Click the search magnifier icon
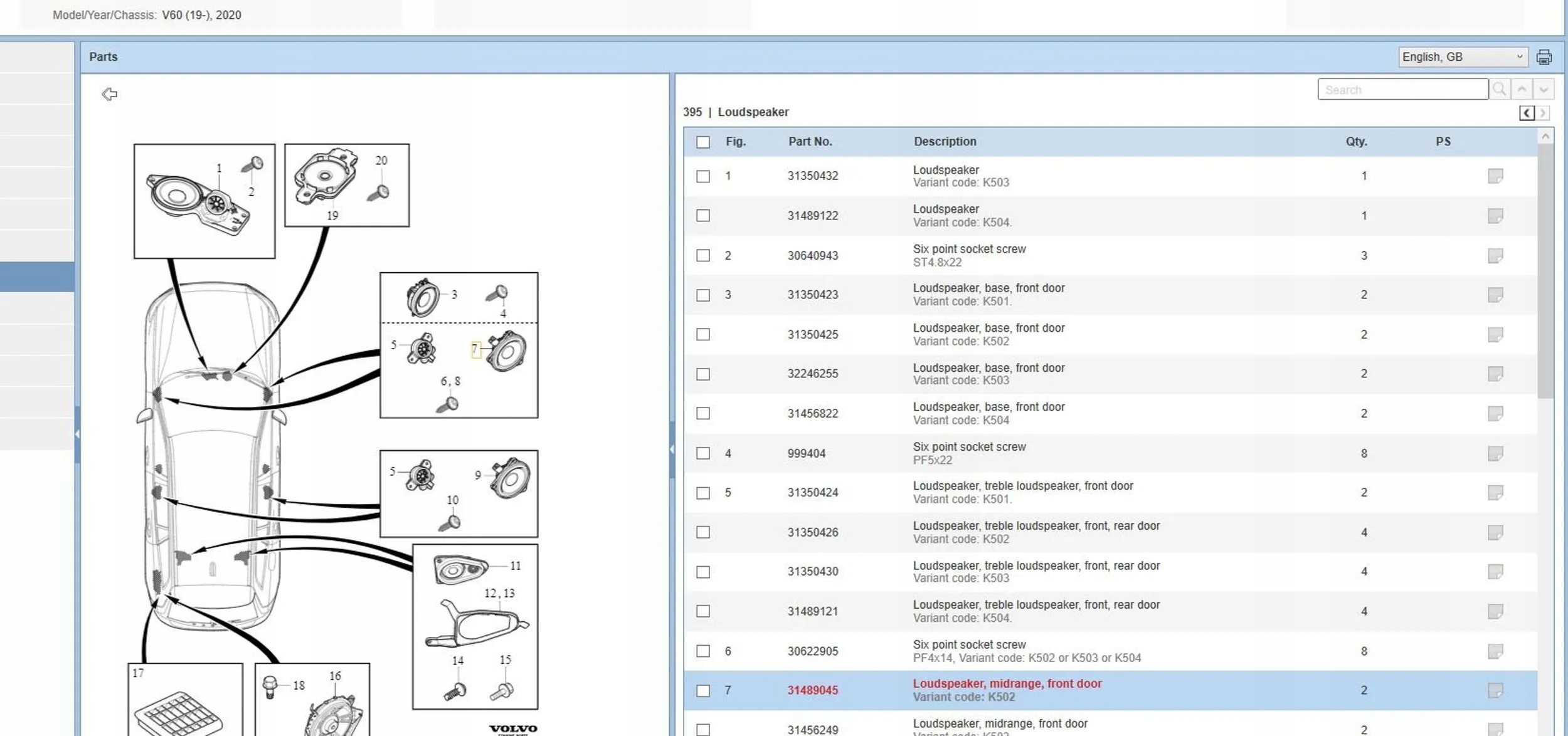1568x736 pixels. pos(1499,90)
